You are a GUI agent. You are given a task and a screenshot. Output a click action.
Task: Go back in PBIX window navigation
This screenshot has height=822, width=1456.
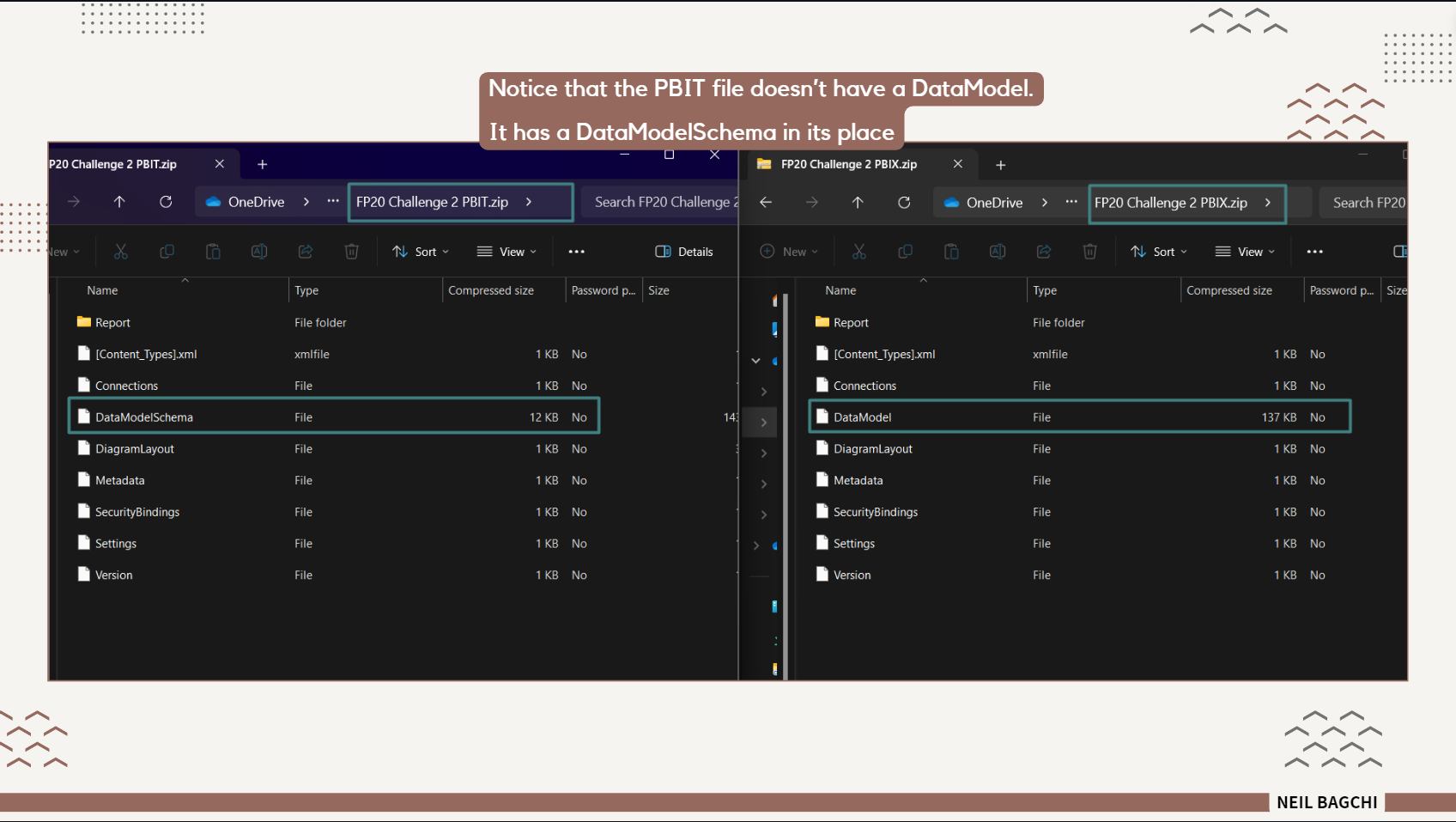[x=766, y=203]
